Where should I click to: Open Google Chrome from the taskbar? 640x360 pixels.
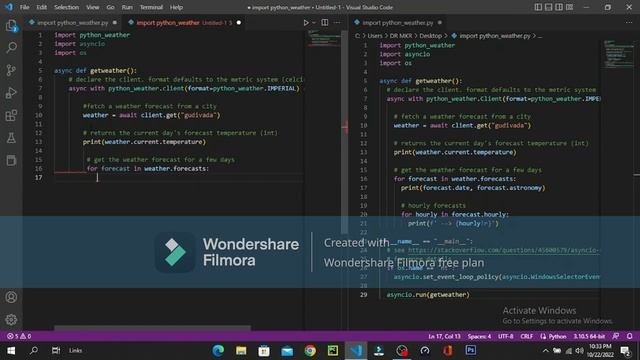(x=310, y=350)
